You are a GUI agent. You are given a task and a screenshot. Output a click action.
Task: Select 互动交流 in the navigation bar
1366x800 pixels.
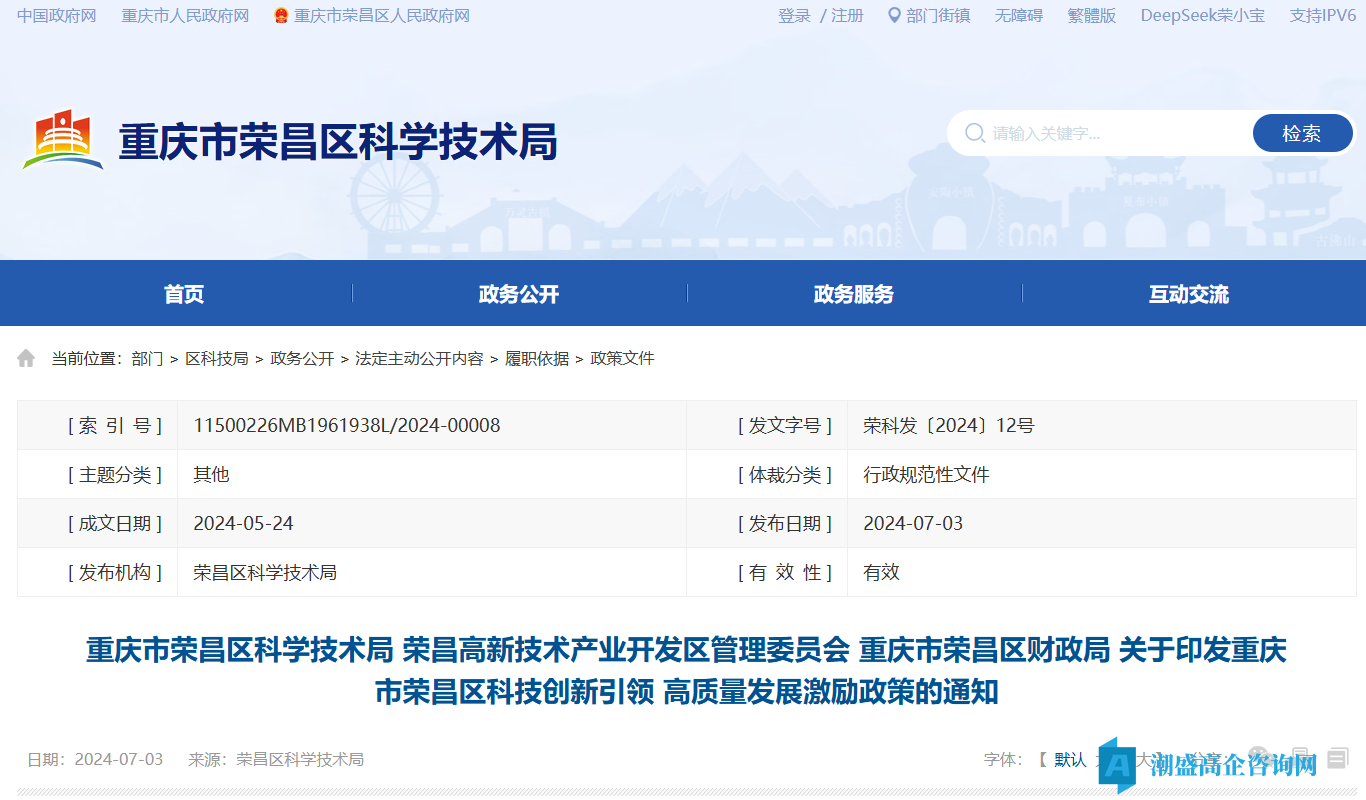pos(1188,293)
